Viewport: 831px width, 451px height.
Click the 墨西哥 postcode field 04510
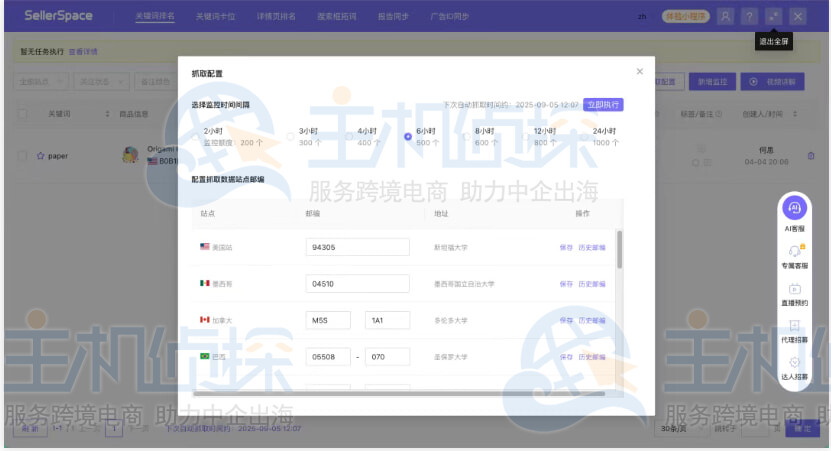[357, 284]
